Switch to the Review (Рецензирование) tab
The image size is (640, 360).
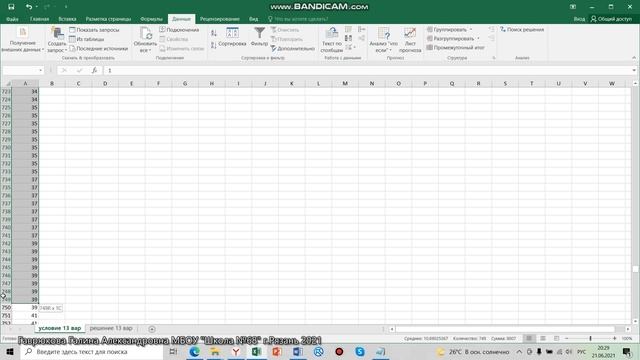coord(220,19)
